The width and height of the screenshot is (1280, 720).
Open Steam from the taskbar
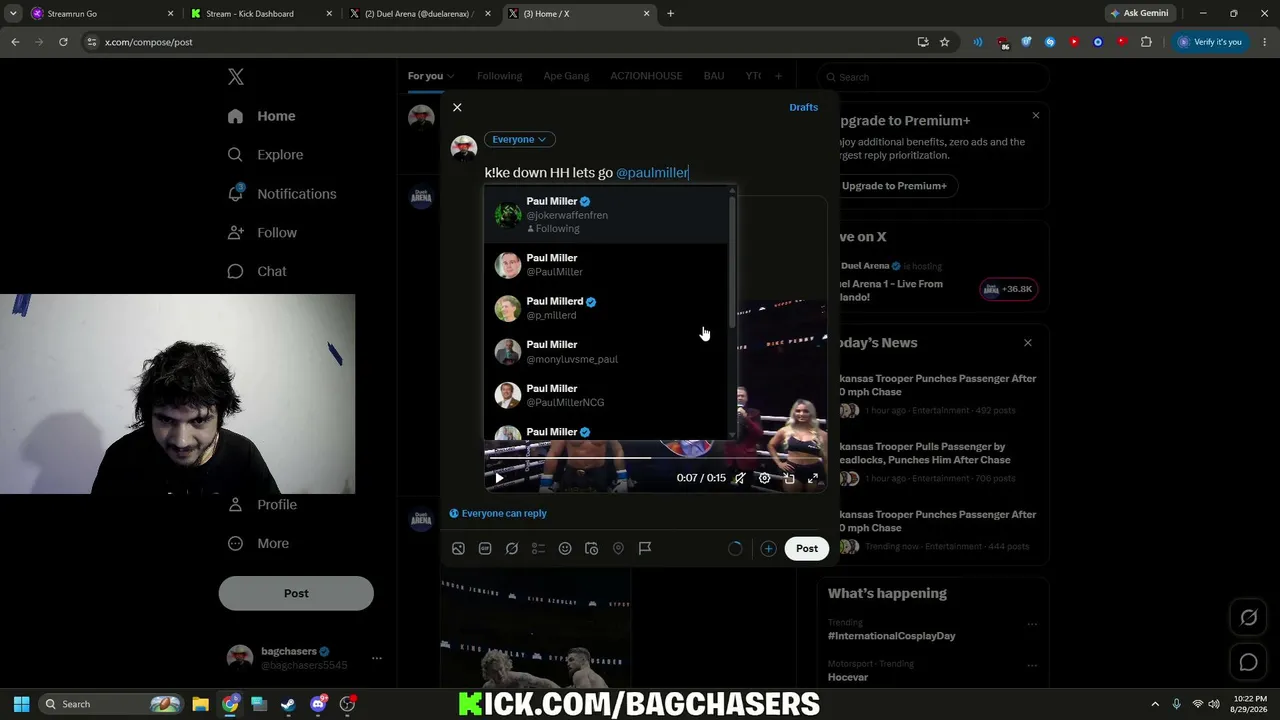[288, 704]
